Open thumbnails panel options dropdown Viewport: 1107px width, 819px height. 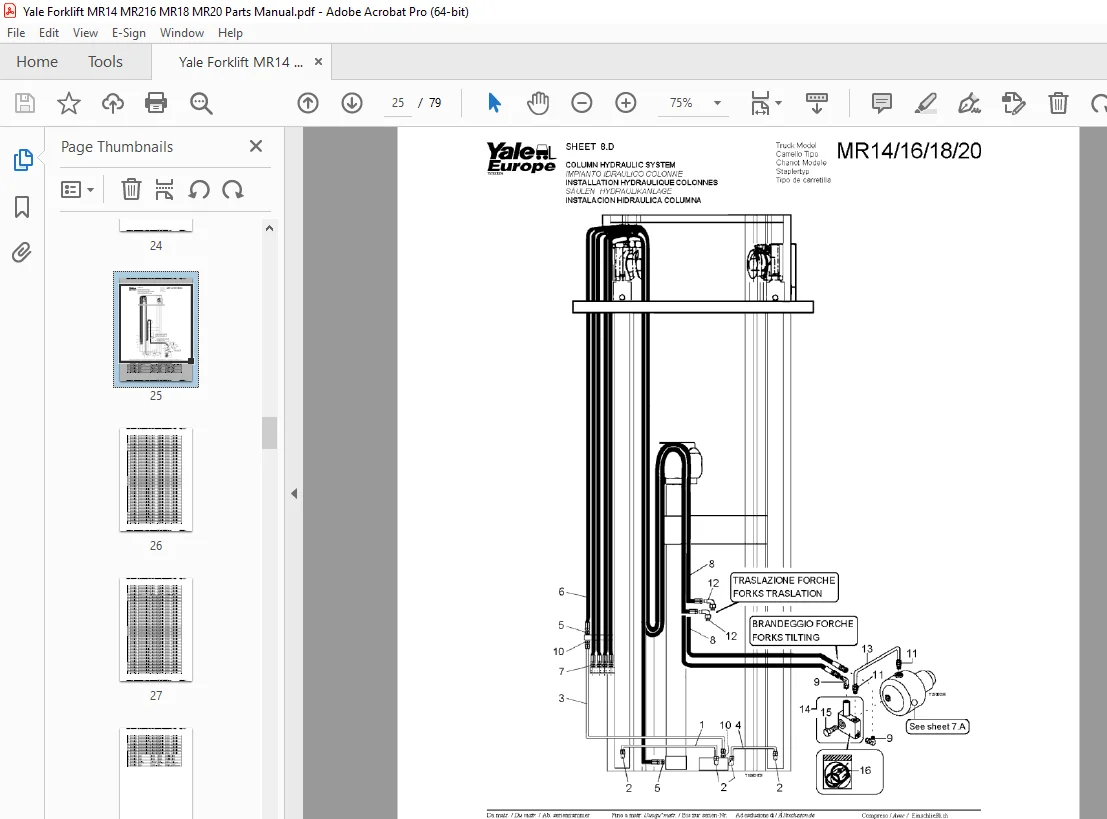pos(78,189)
